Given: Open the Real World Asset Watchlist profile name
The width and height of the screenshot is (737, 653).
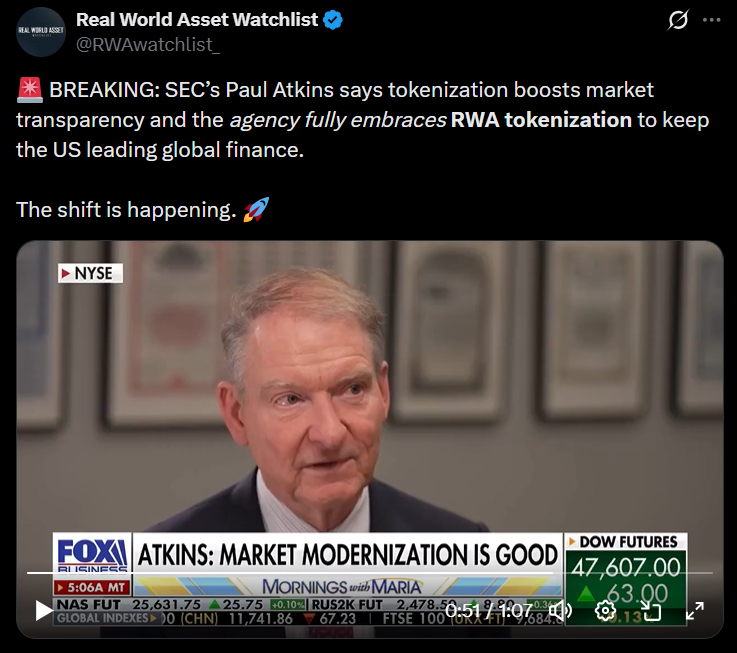Looking at the screenshot, I should tap(196, 20).
